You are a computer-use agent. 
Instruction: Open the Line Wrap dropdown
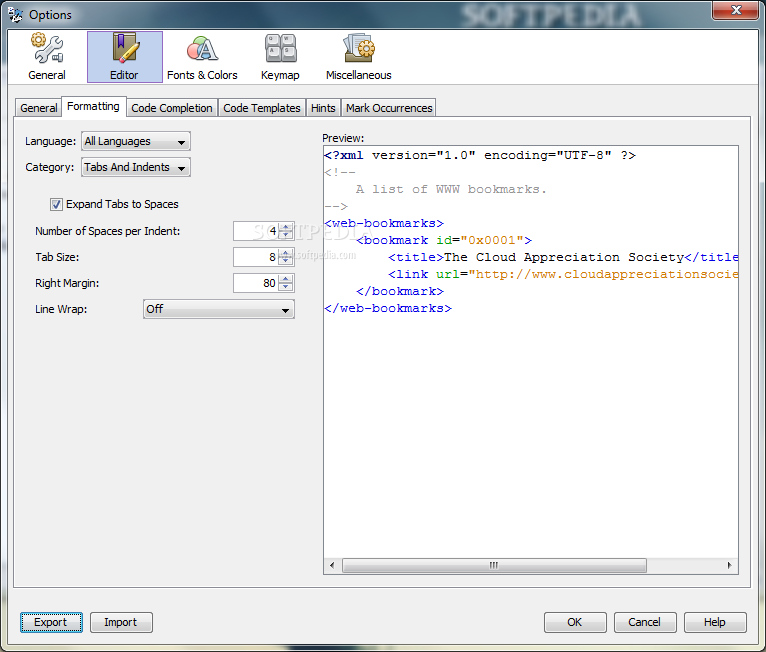(x=219, y=309)
